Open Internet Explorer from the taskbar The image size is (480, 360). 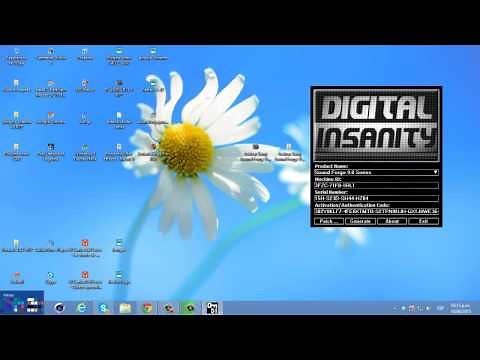coord(82,308)
